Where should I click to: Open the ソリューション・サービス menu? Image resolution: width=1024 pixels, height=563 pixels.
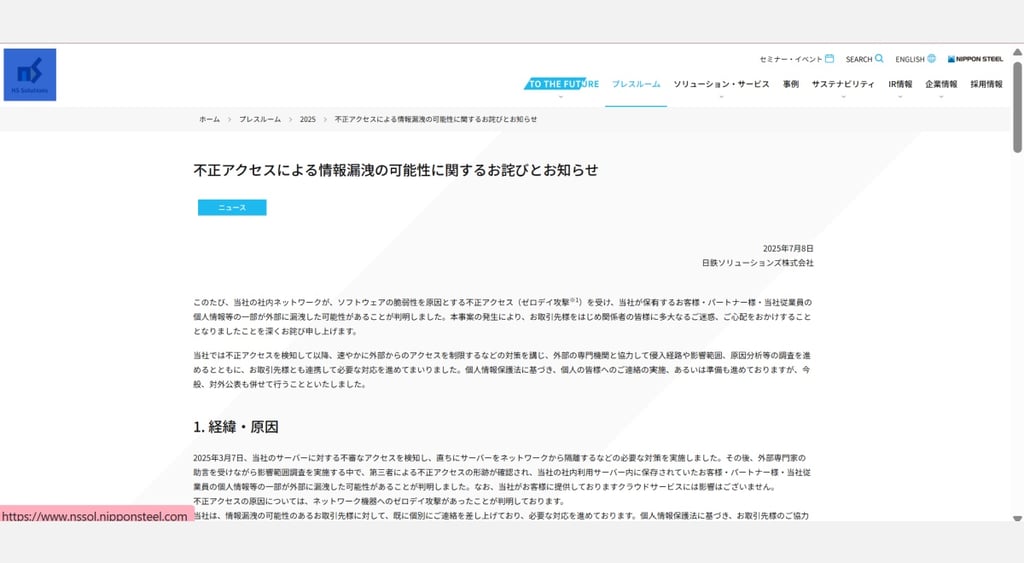point(722,84)
